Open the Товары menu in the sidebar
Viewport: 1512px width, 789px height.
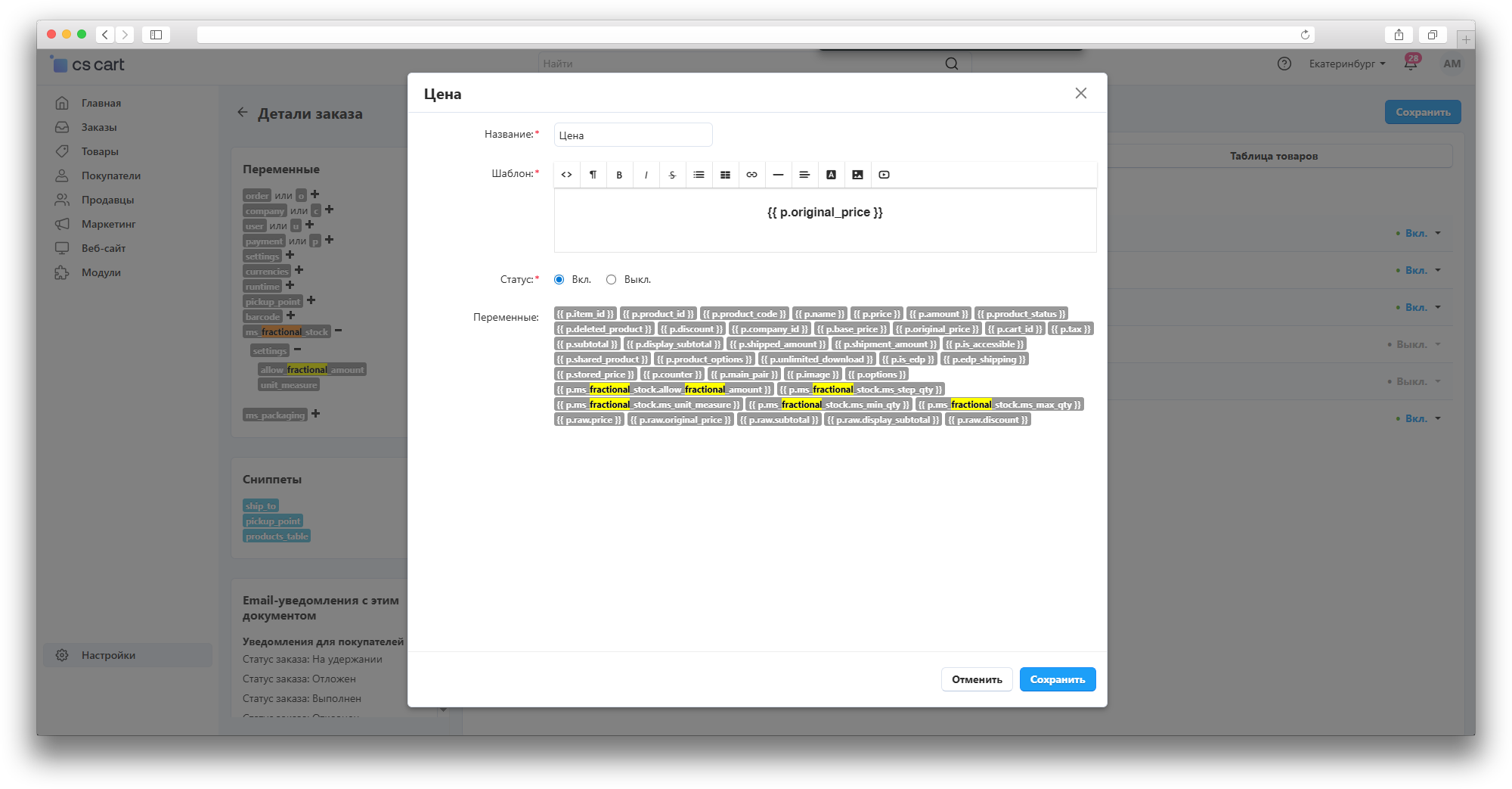coord(100,151)
